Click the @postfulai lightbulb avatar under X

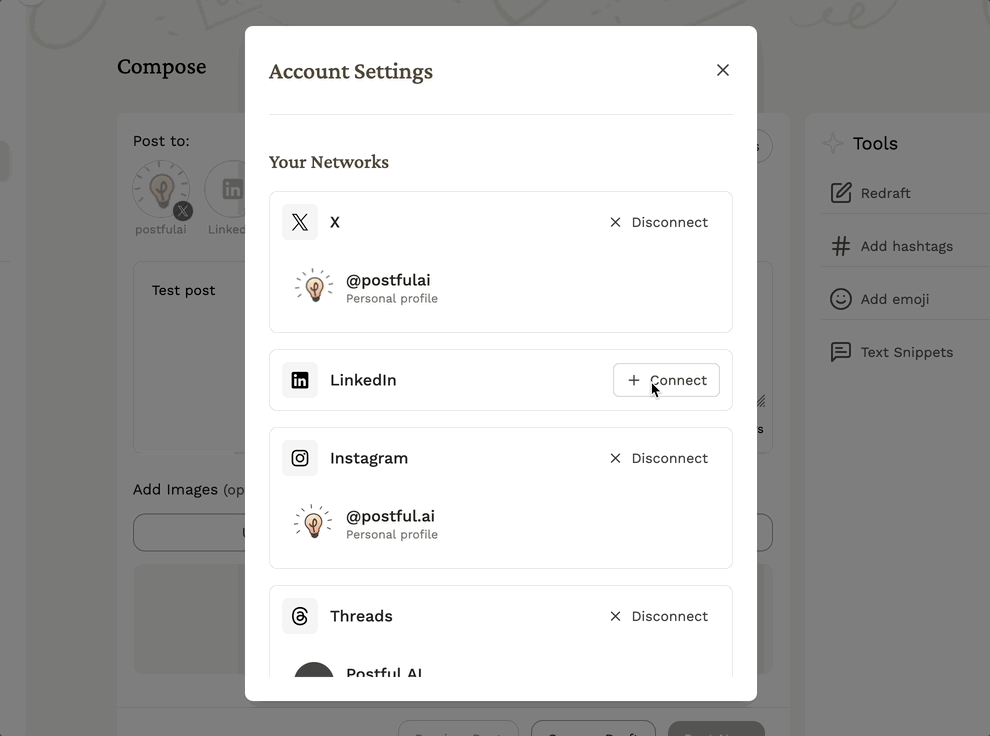pyautogui.click(x=314, y=287)
